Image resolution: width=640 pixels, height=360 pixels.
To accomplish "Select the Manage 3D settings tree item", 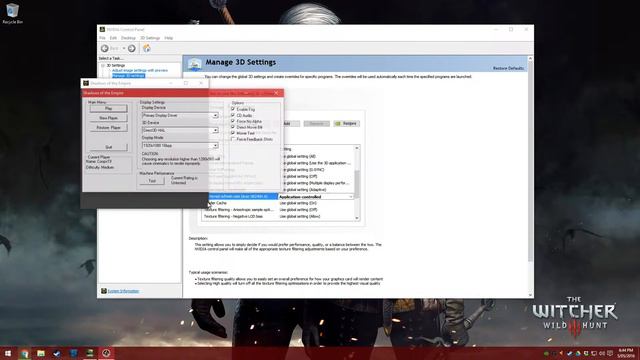I will point(128,76).
